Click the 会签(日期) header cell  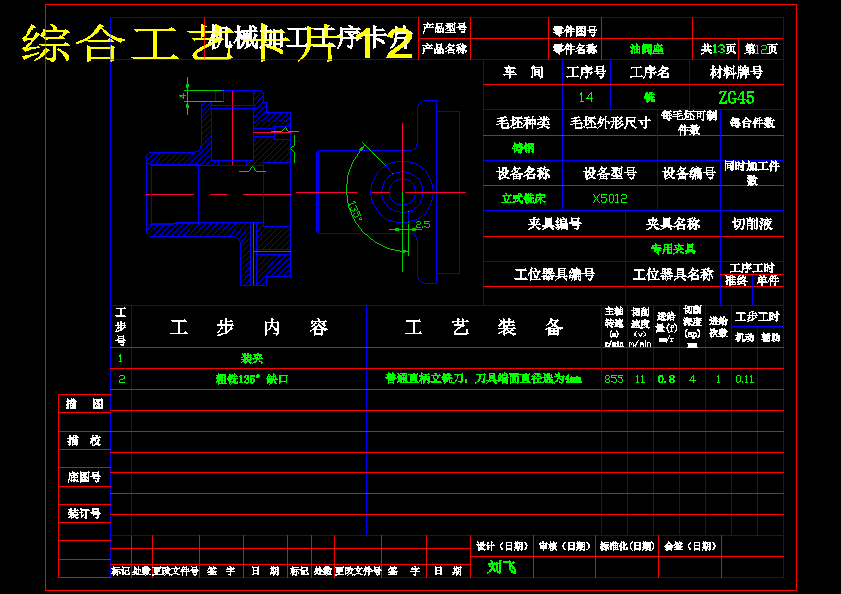[x=690, y=546]
